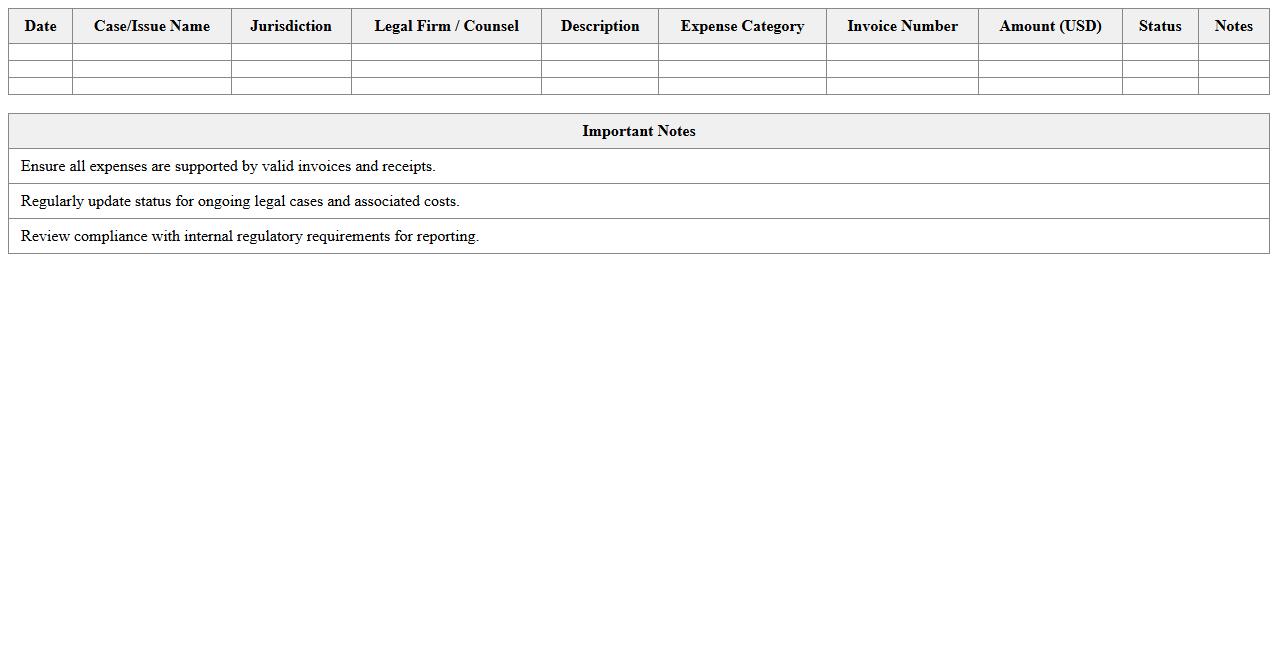Viewport: 1278px width, 650px height.
Task: Click the Jurisdiction column header
Action: (290, 26)
